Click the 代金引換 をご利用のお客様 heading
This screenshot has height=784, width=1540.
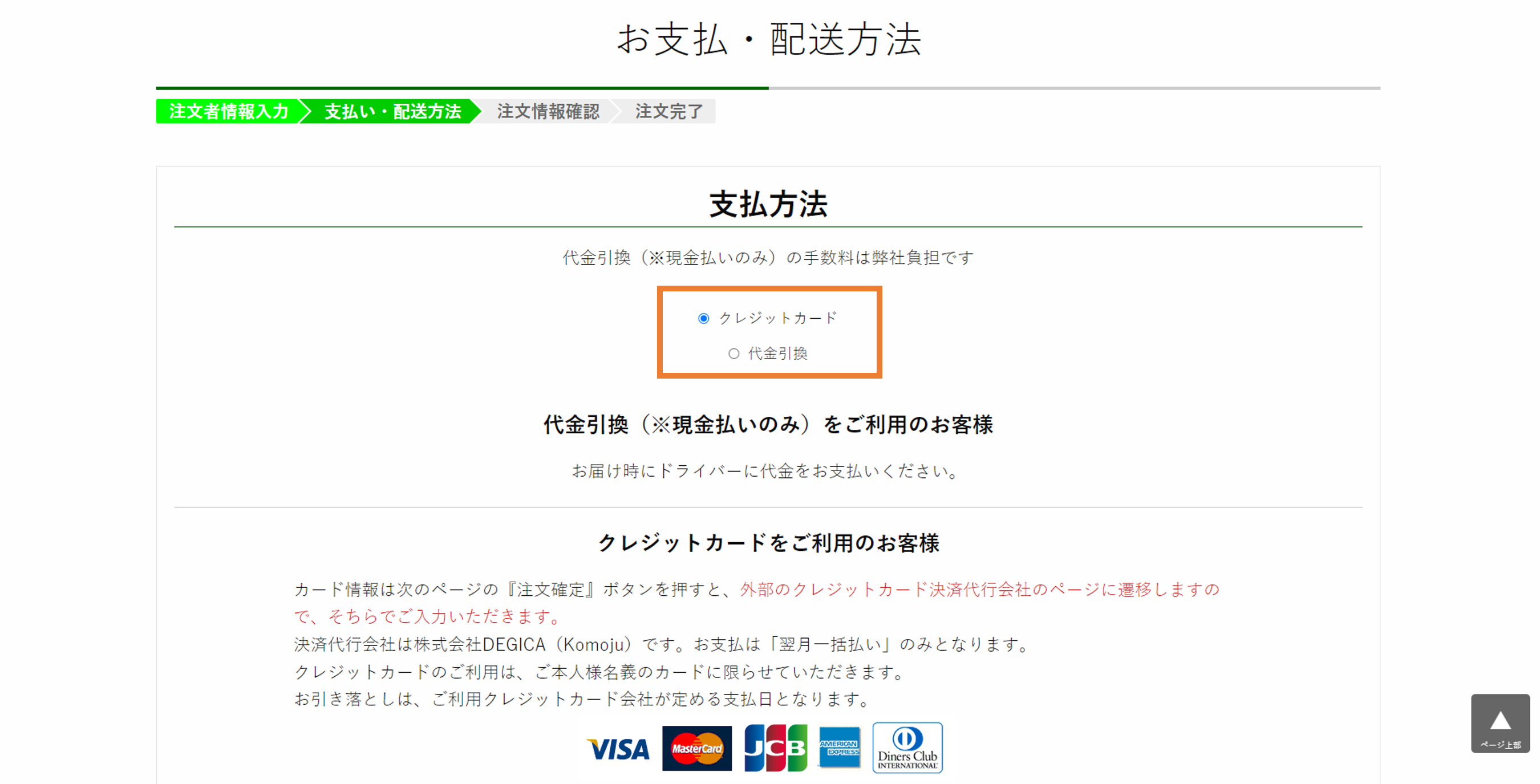click(769, 425)
